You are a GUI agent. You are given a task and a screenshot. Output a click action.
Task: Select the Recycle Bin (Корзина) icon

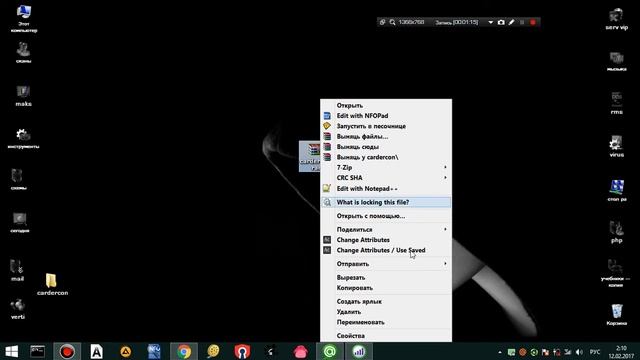(616, 314)
